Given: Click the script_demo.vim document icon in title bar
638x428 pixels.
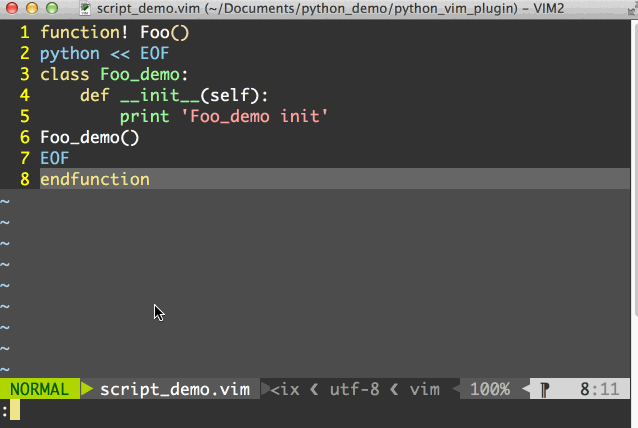Looking at the screenshot, I should pyautogui.click(x=86, y=8).
